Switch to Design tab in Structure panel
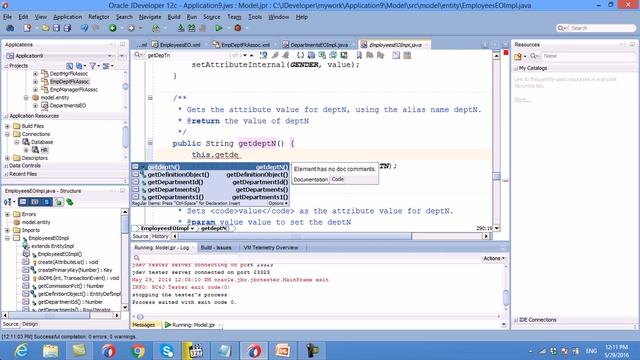This screenshot has height=360, width=640. 30,324
